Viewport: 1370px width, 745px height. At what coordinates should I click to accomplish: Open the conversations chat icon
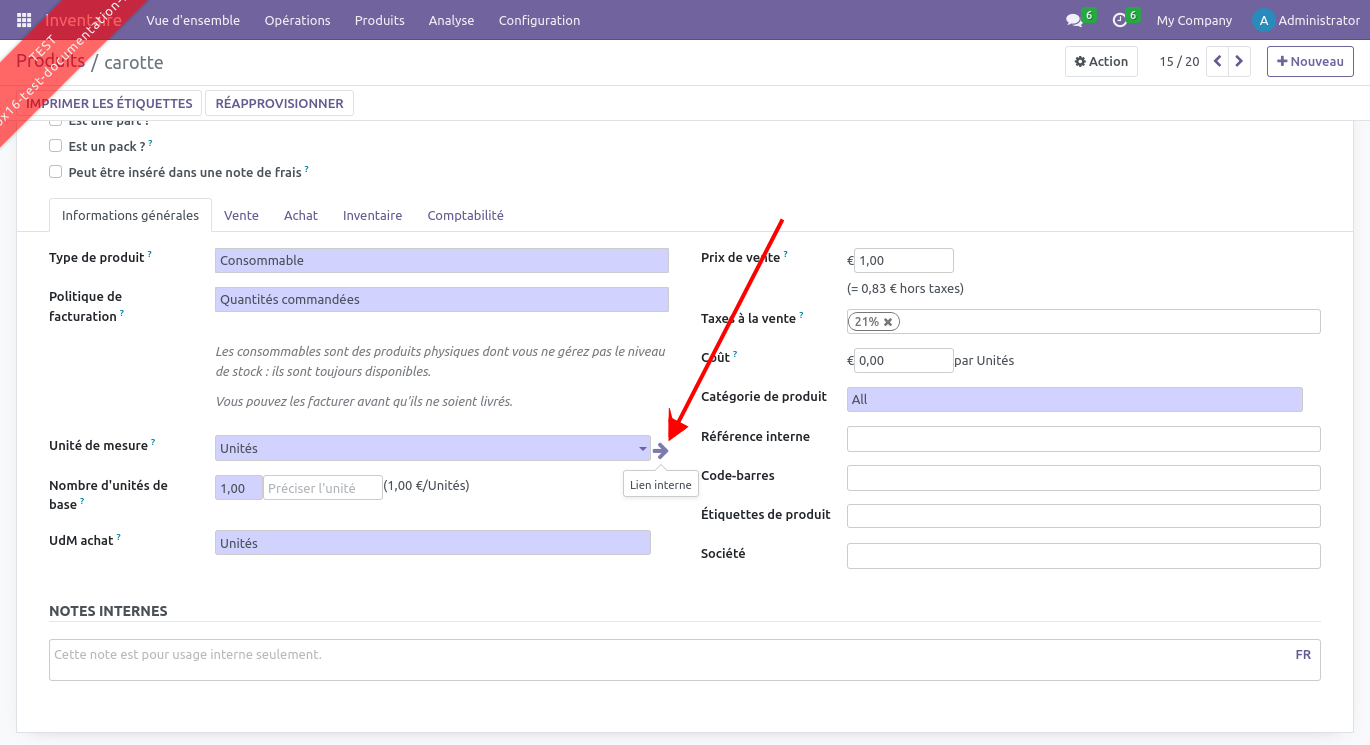tap(1075, 20)
